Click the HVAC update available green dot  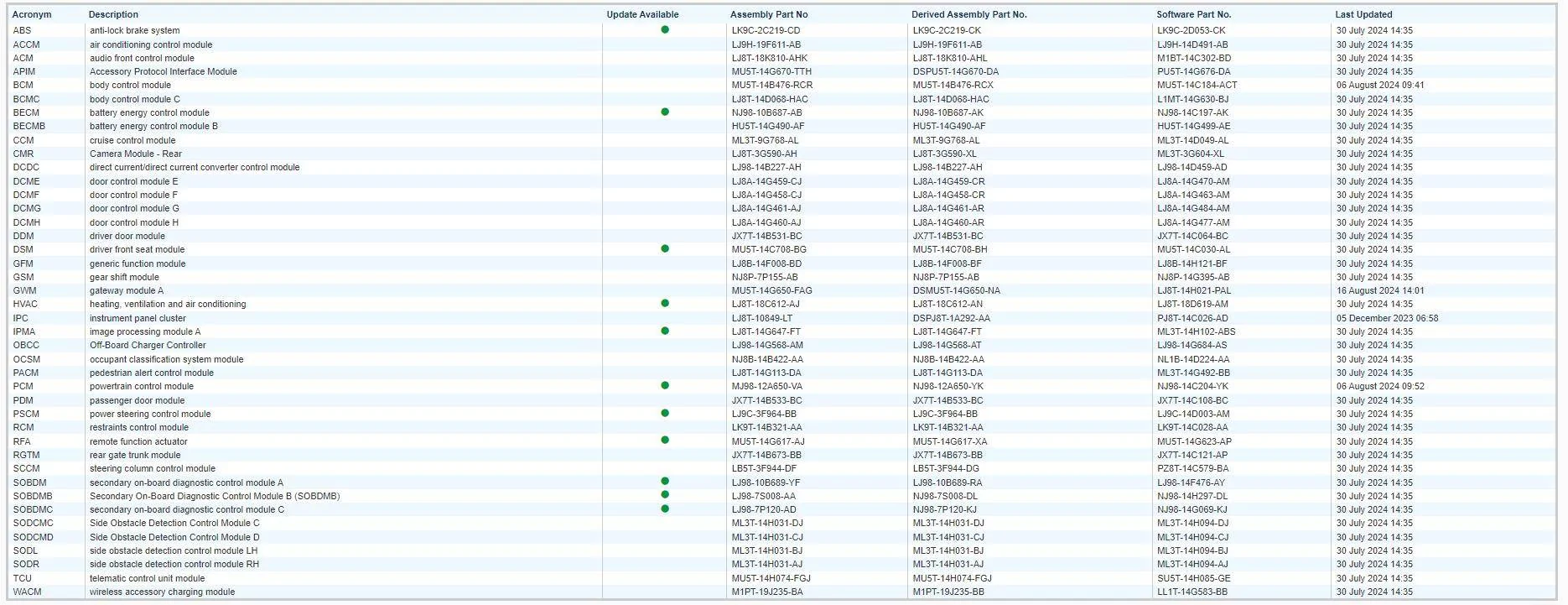[665, 303]
